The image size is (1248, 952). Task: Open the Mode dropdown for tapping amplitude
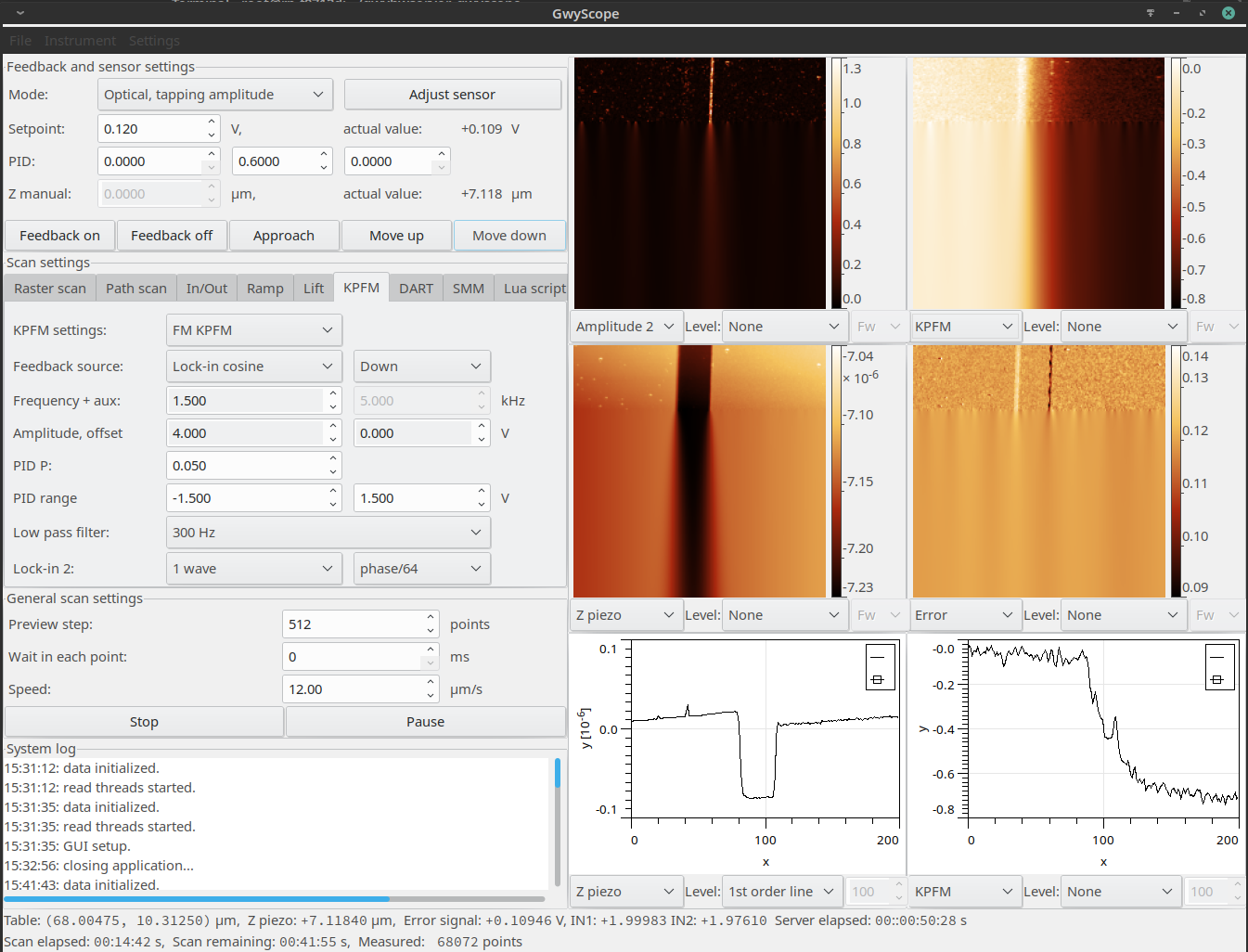(x=215, y=95)
